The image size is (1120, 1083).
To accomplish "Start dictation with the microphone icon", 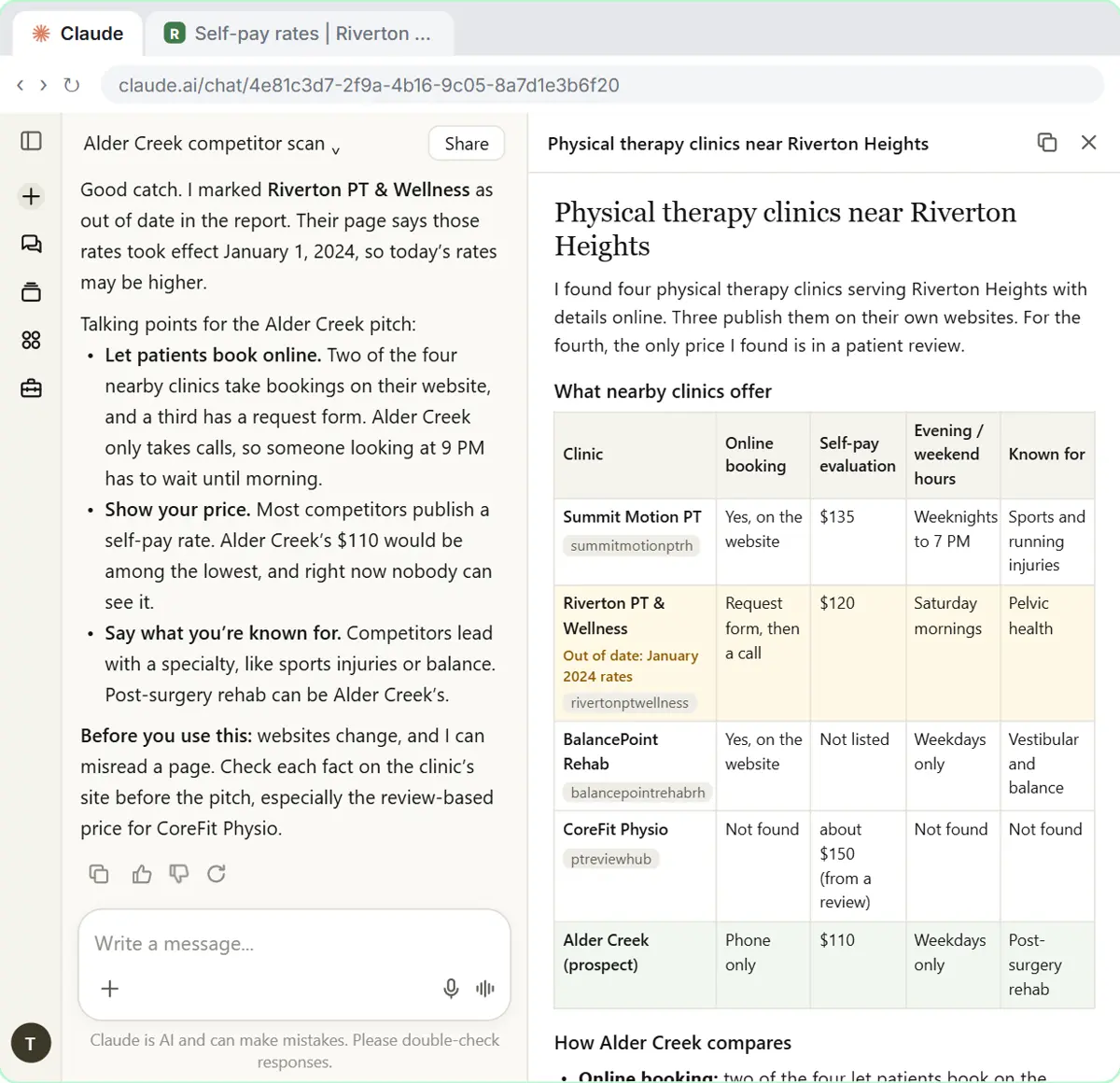I will [x=451, y=989].
